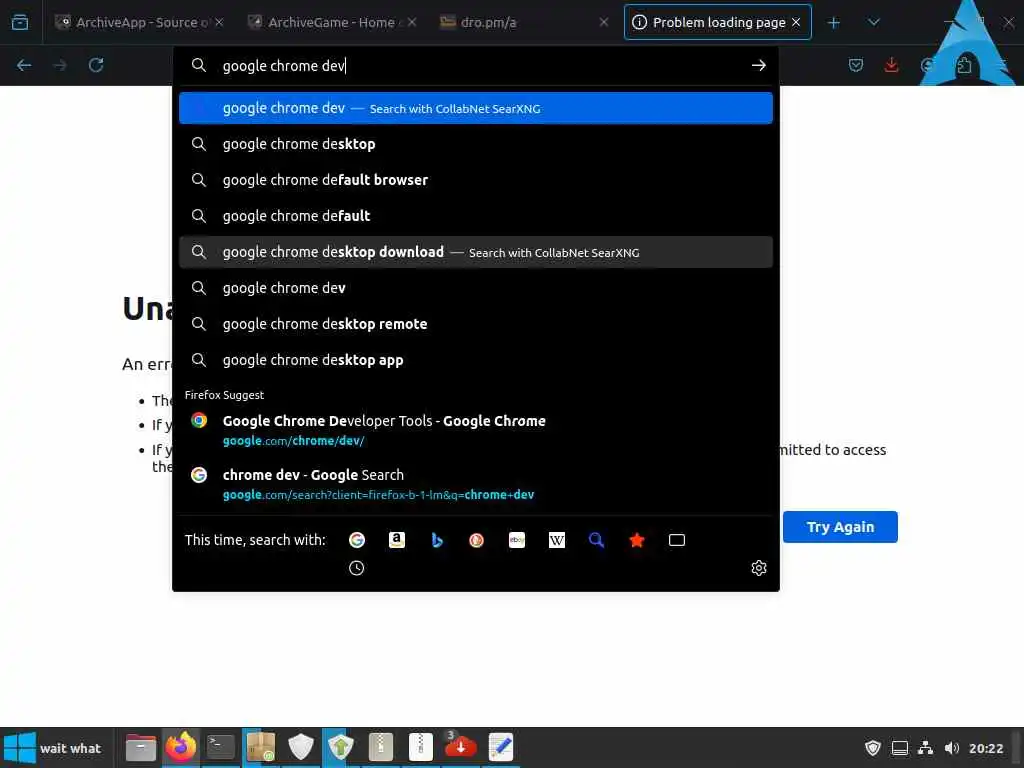Viewport: 1024px width, 768px height.
Task: Reload the current page
Action: pos(96,65)
